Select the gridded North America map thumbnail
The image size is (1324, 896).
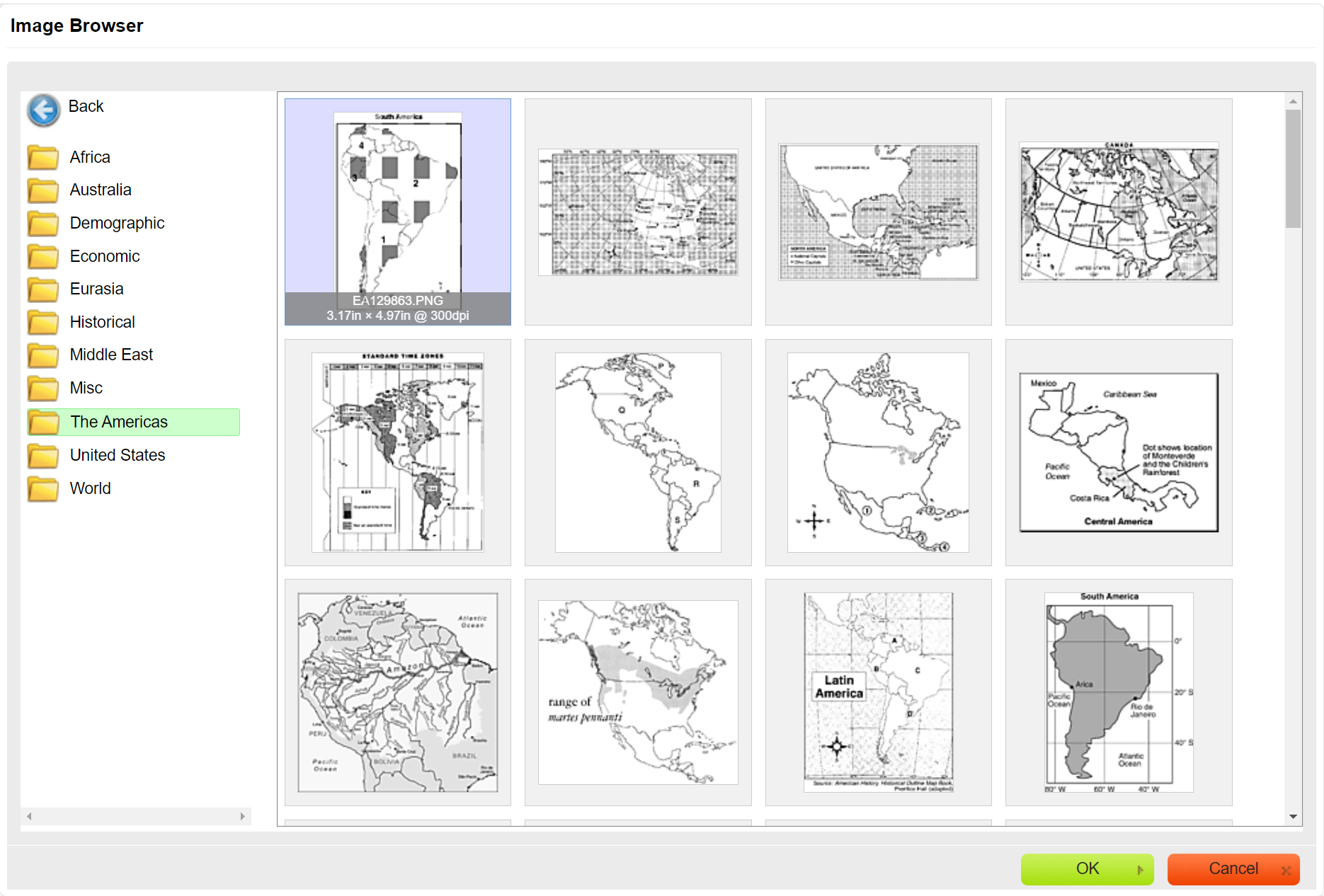[x=638, y=212]
